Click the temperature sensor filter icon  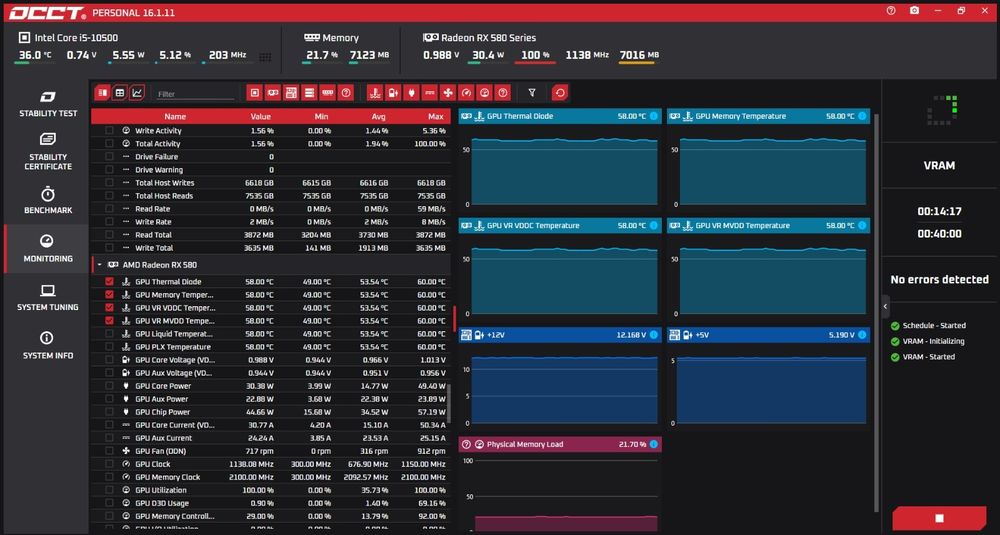point(375,93)
